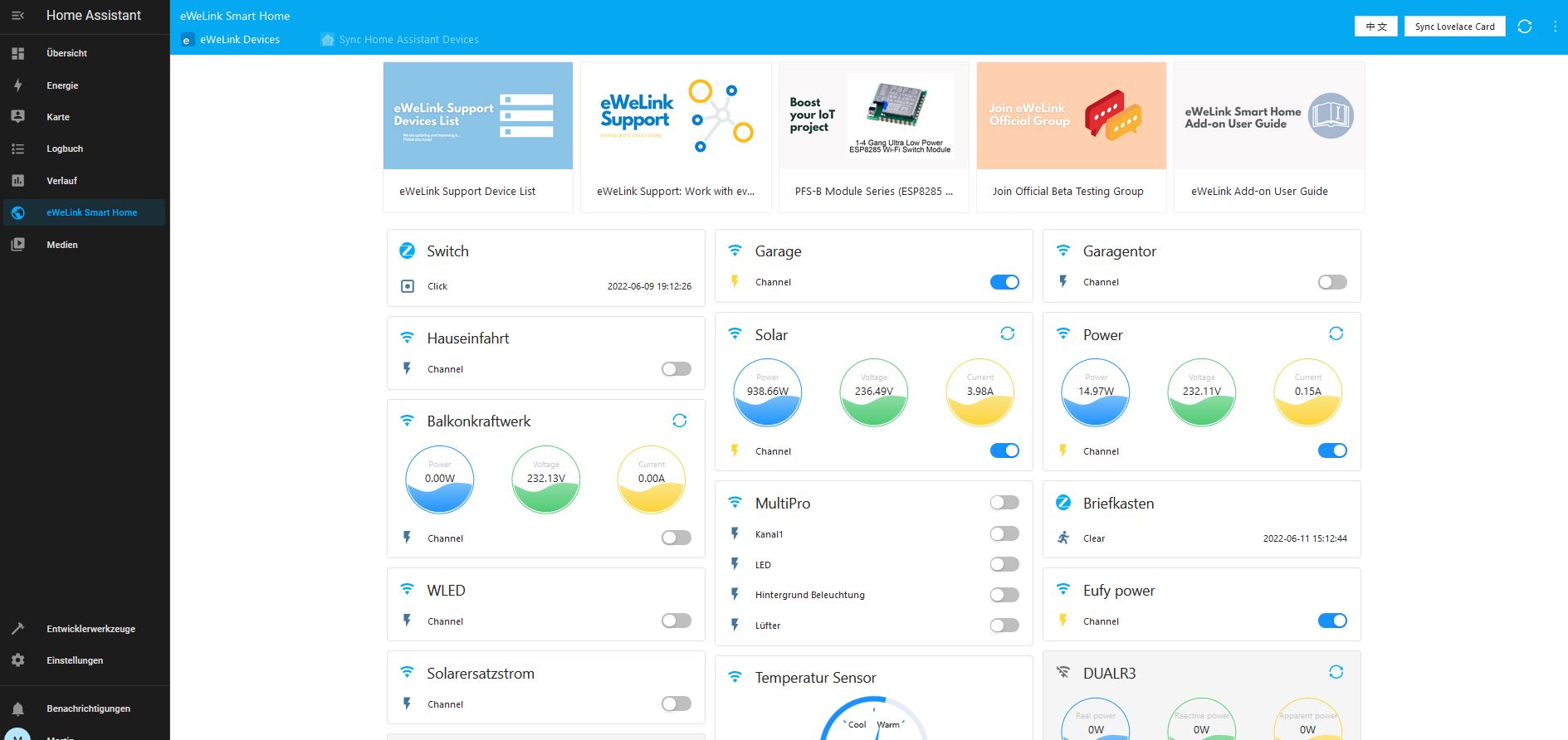Switch language with 中文 button

pos(1376,27)
